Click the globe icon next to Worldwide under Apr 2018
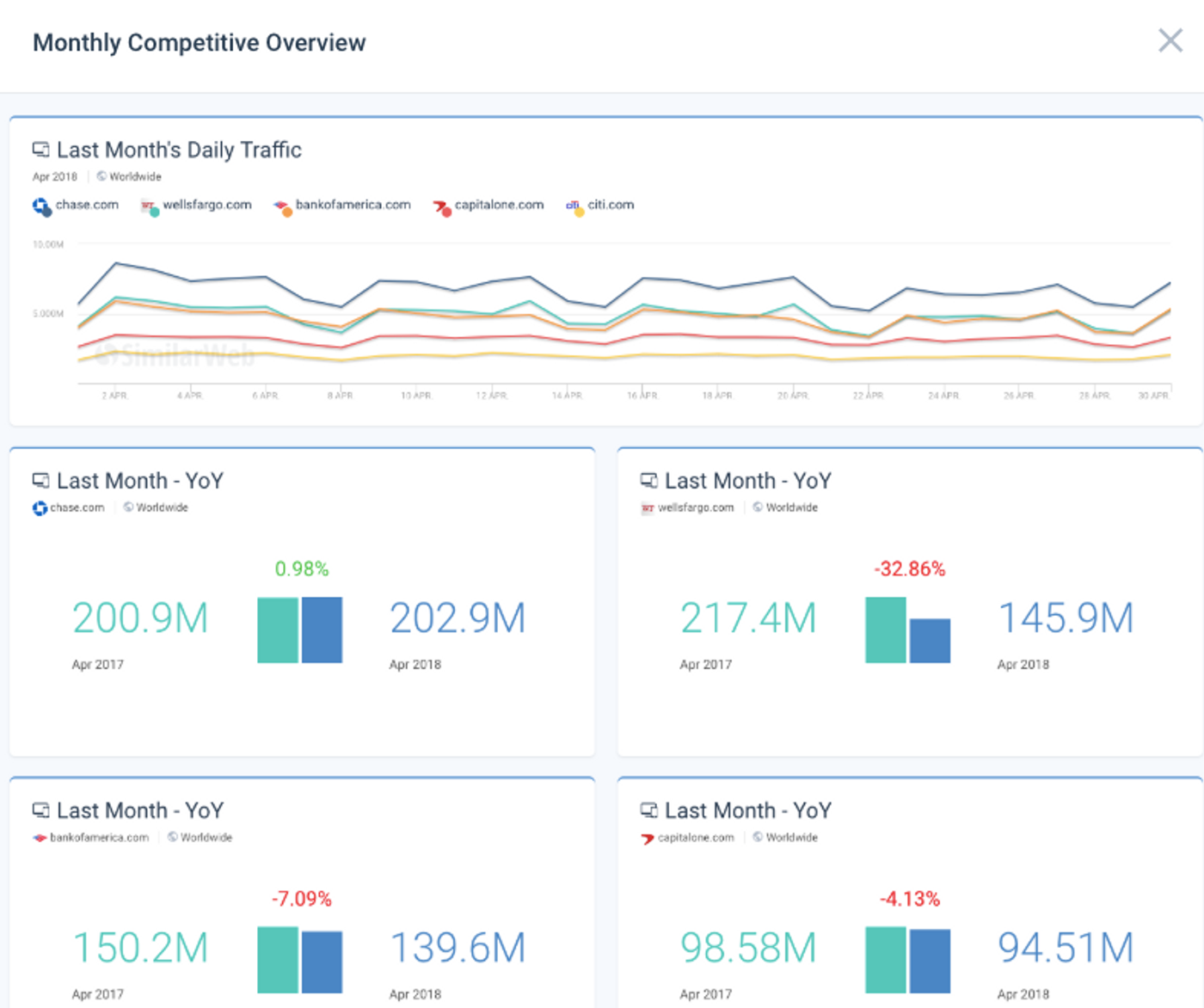Image resolution: width=1204 pixels, height=1008 pixels. pyautogui.click(x=103, y=176)
